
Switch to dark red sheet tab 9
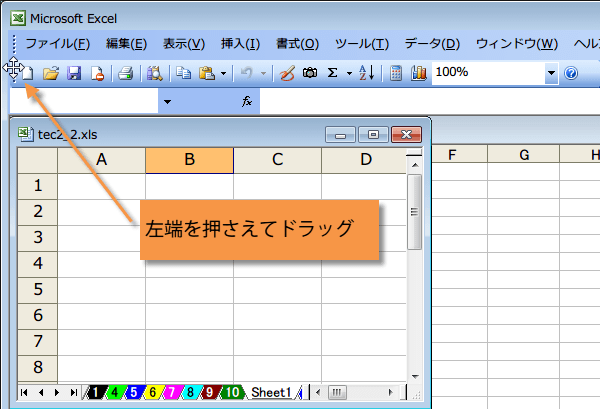pyautogui.click(x=209, y=392)
